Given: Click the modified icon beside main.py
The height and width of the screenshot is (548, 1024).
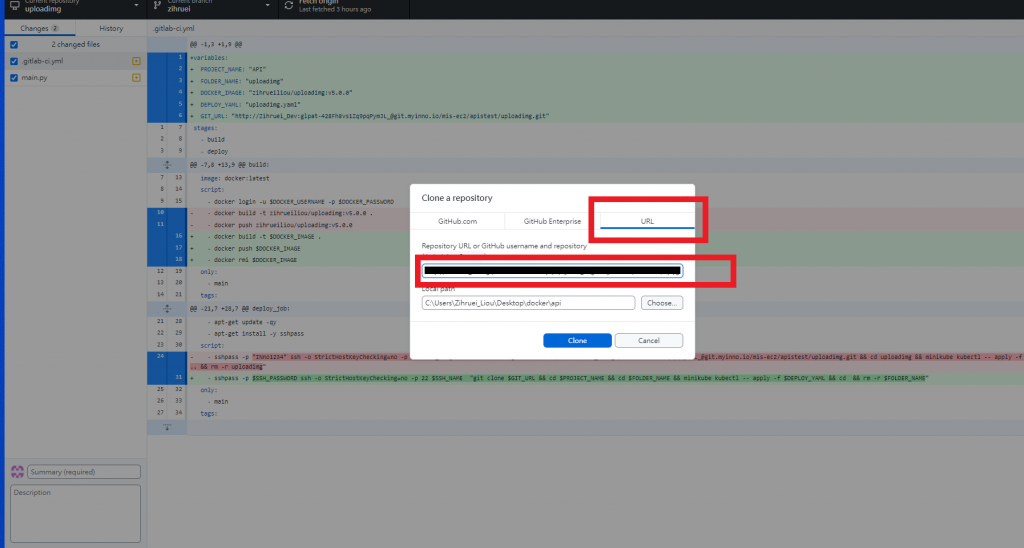Looking at the screenshot, I should click(136, 78).
